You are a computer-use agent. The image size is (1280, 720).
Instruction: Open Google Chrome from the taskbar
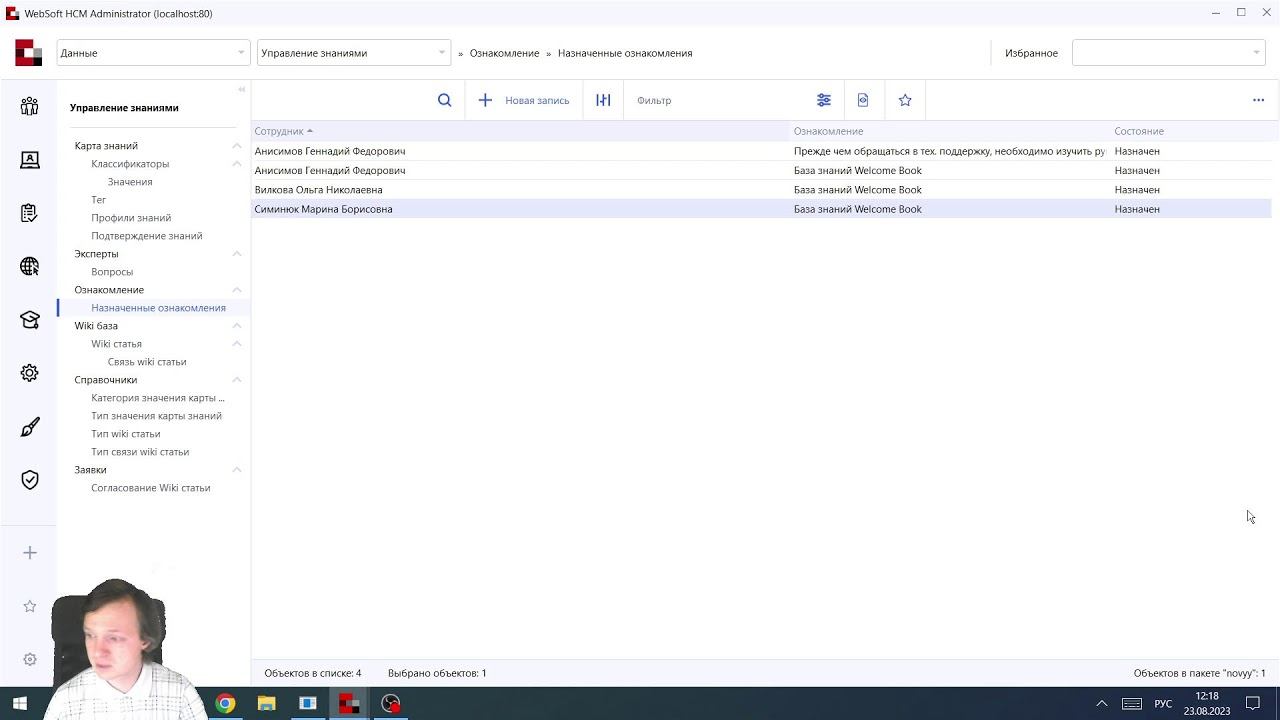pos(225,703)
